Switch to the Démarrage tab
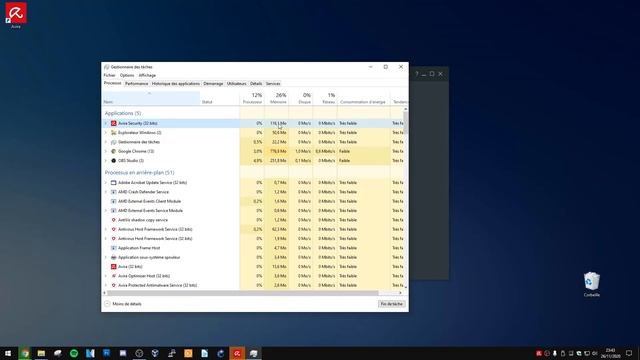 (213, 84)
